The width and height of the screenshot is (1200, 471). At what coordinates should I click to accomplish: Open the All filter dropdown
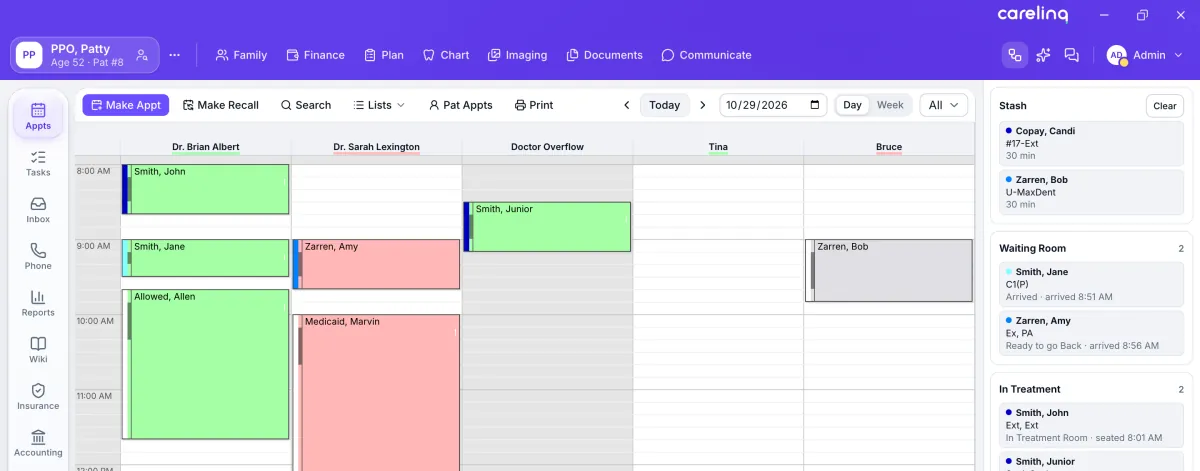(x=944, y=105)
